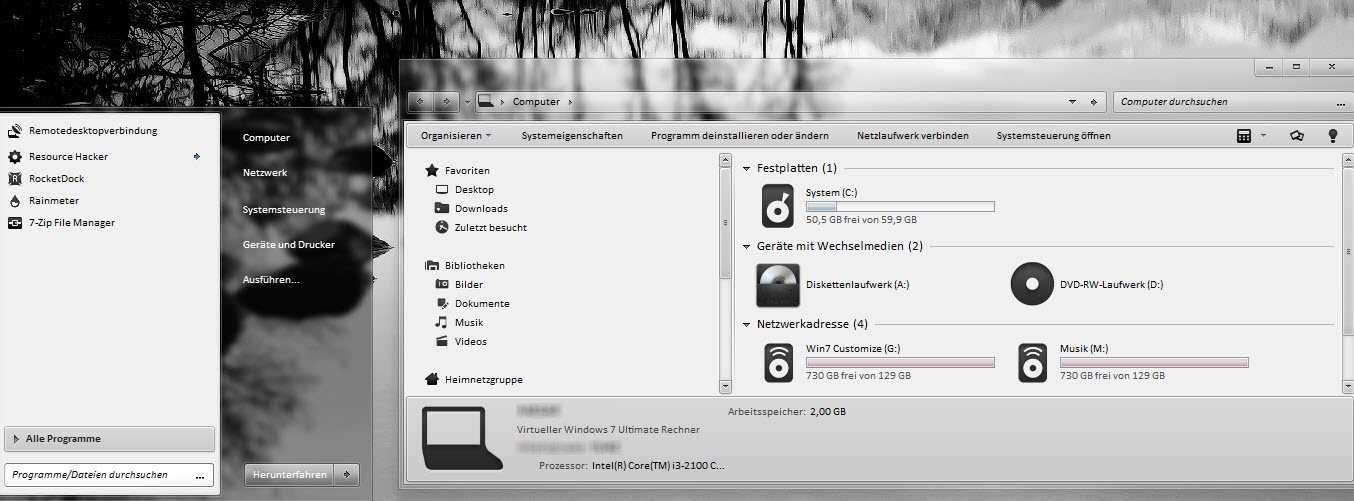This screenshot has width=1354, height=501.
Task: Click the Herunterfahren button
Action: tap(290, 475)
